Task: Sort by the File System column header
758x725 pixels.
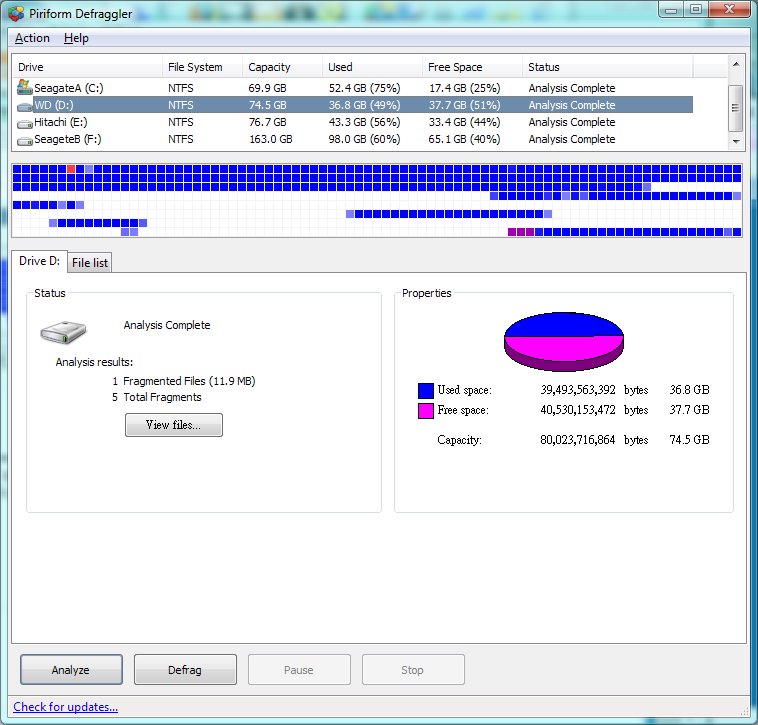Action: point(202,67)
